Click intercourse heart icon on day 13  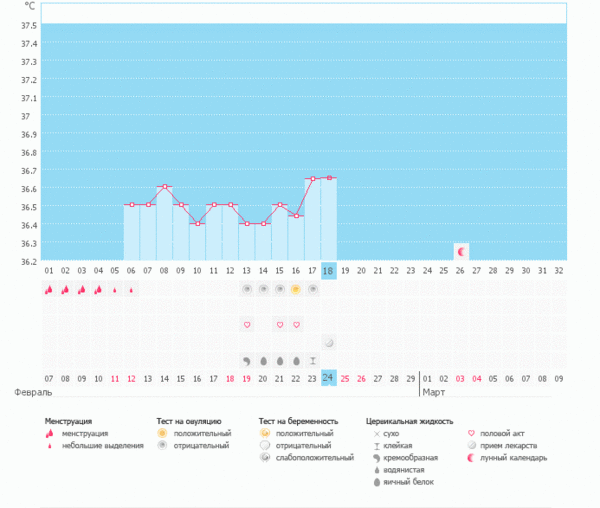(x=247, y=325)
